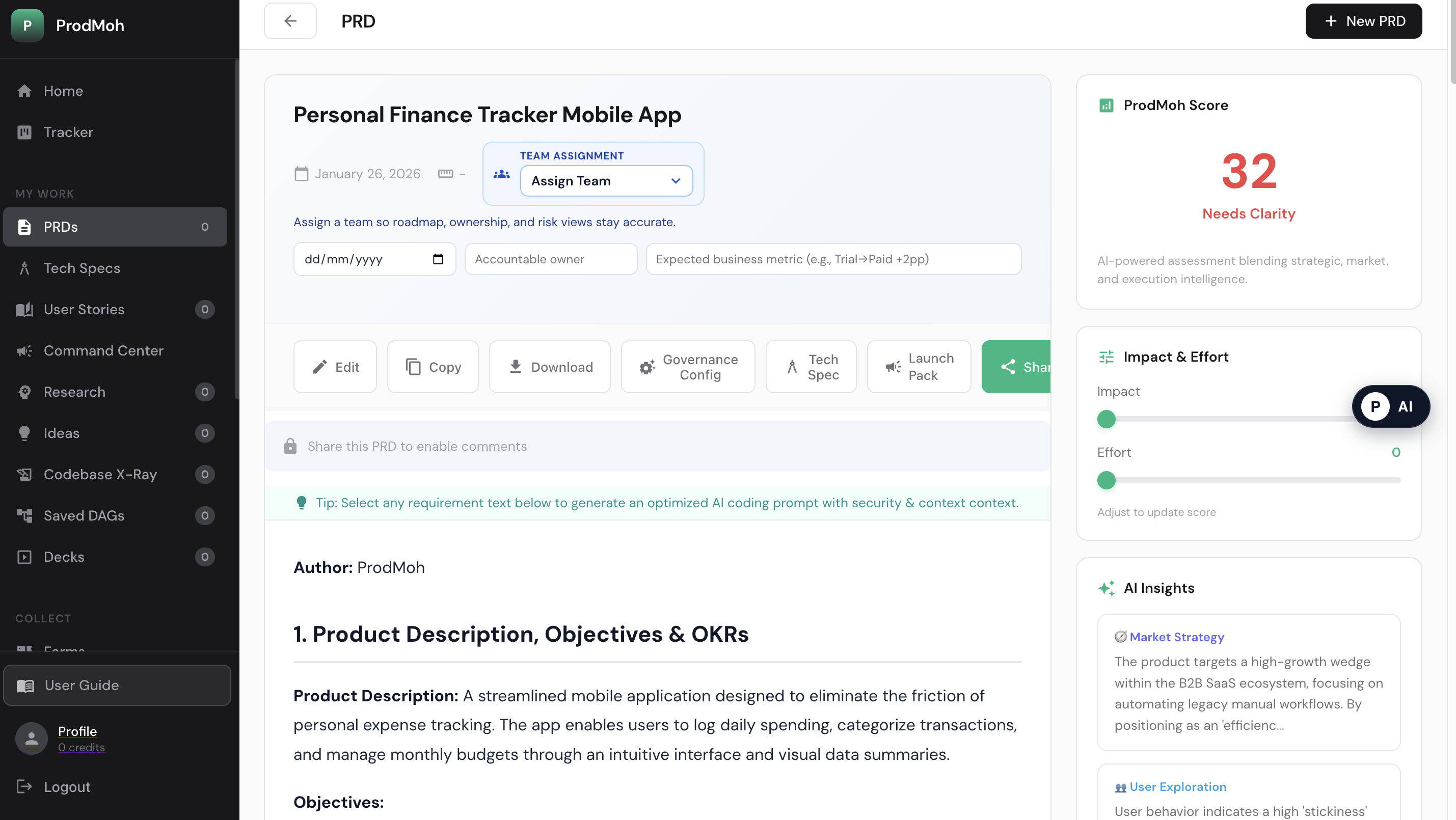Click the New PRD button
Image resolution: width=1456 pixels, height=820 pixels.
click(x=1363, y=21)
